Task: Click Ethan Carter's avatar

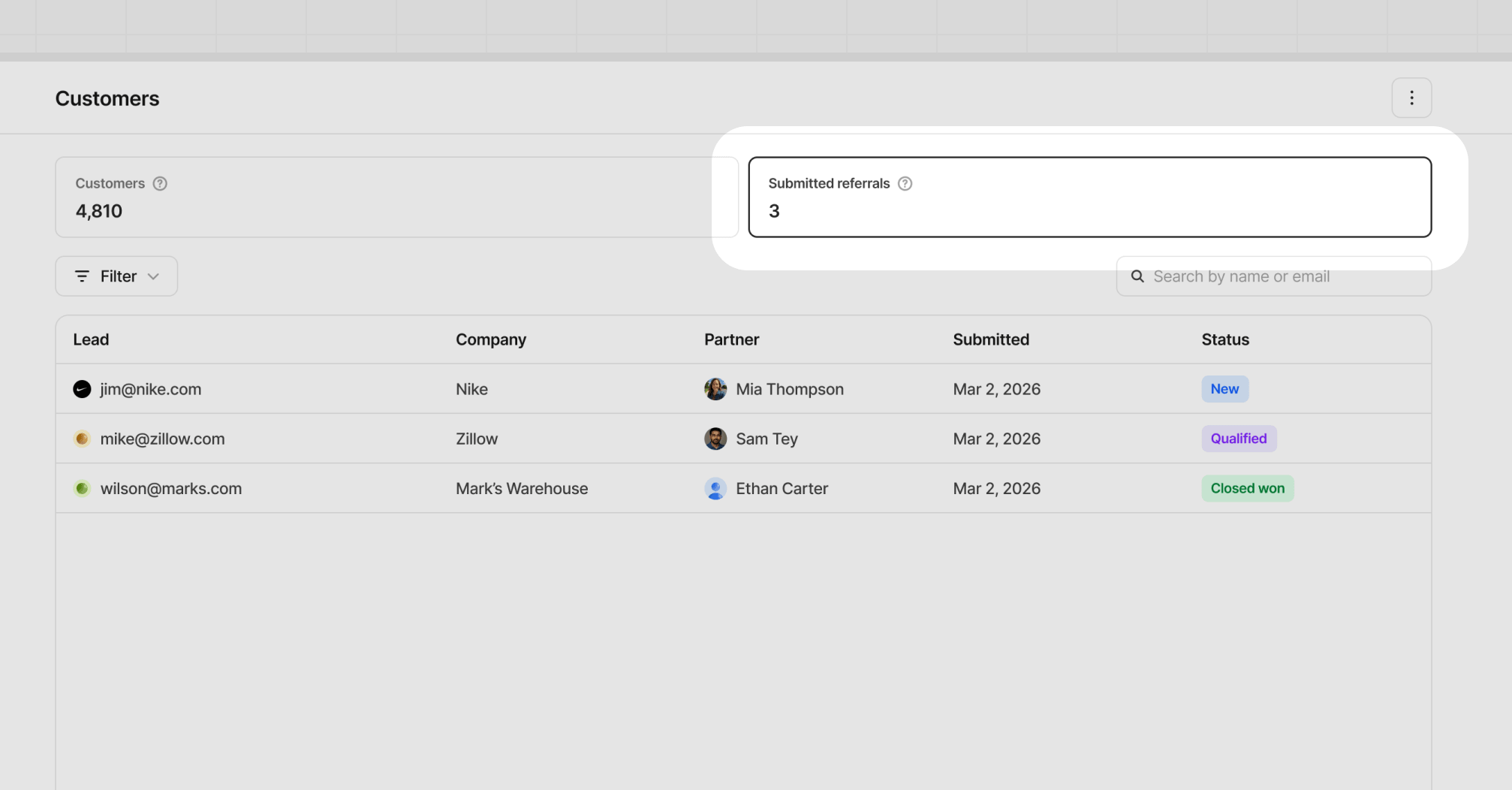Action: 715,488
